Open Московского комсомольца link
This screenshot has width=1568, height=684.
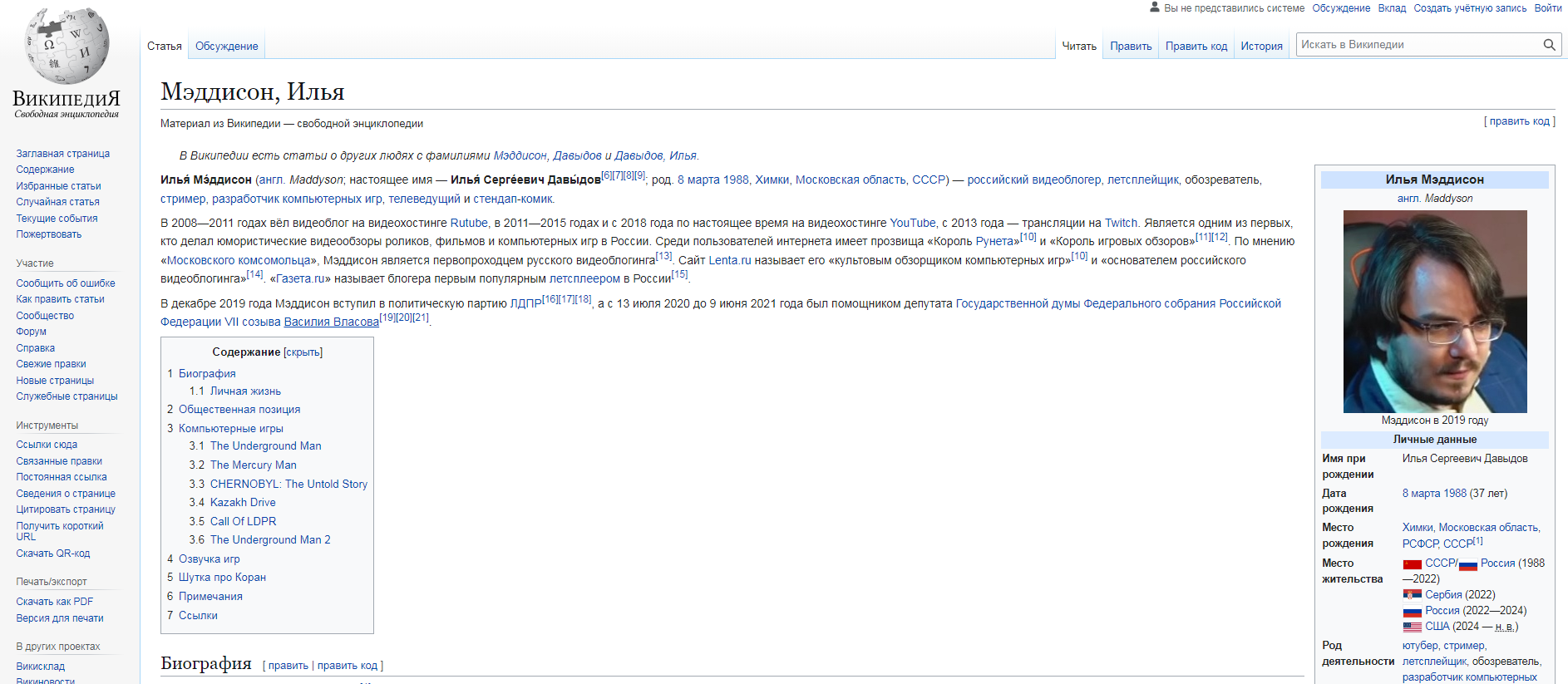[239, 261]
